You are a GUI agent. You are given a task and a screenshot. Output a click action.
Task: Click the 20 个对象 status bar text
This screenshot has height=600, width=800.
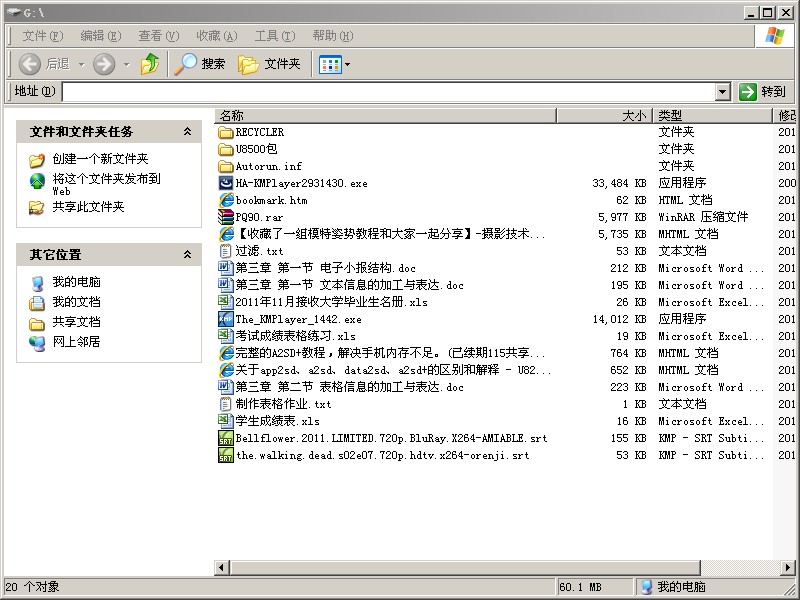click(32, 587)
